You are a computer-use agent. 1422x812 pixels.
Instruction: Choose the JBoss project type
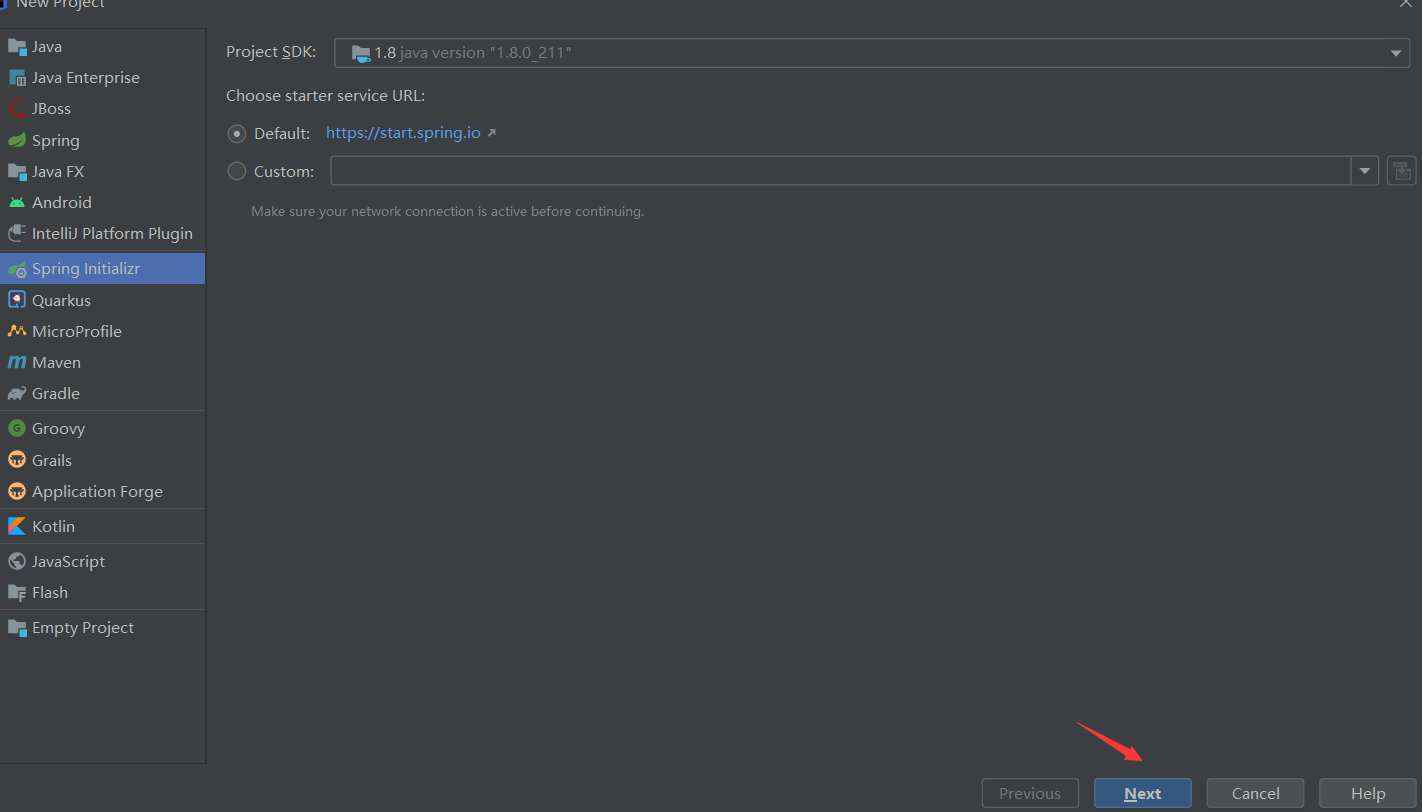click(102, 108)
